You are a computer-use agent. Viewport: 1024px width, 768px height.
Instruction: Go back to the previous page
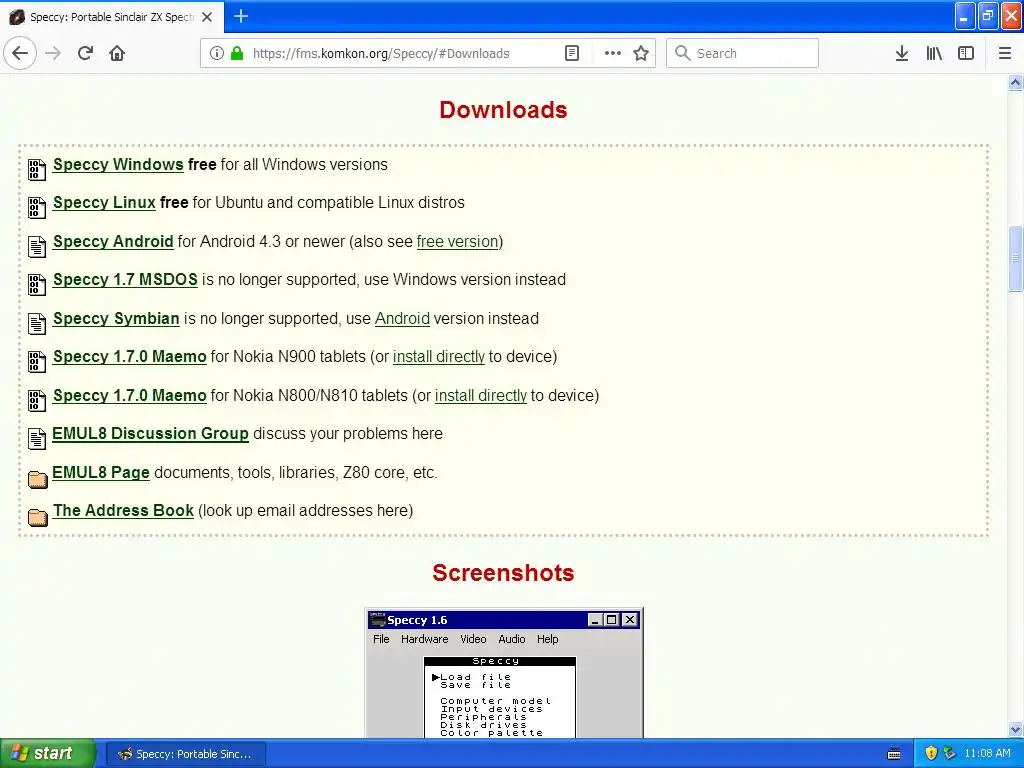[x=20, y=53]
